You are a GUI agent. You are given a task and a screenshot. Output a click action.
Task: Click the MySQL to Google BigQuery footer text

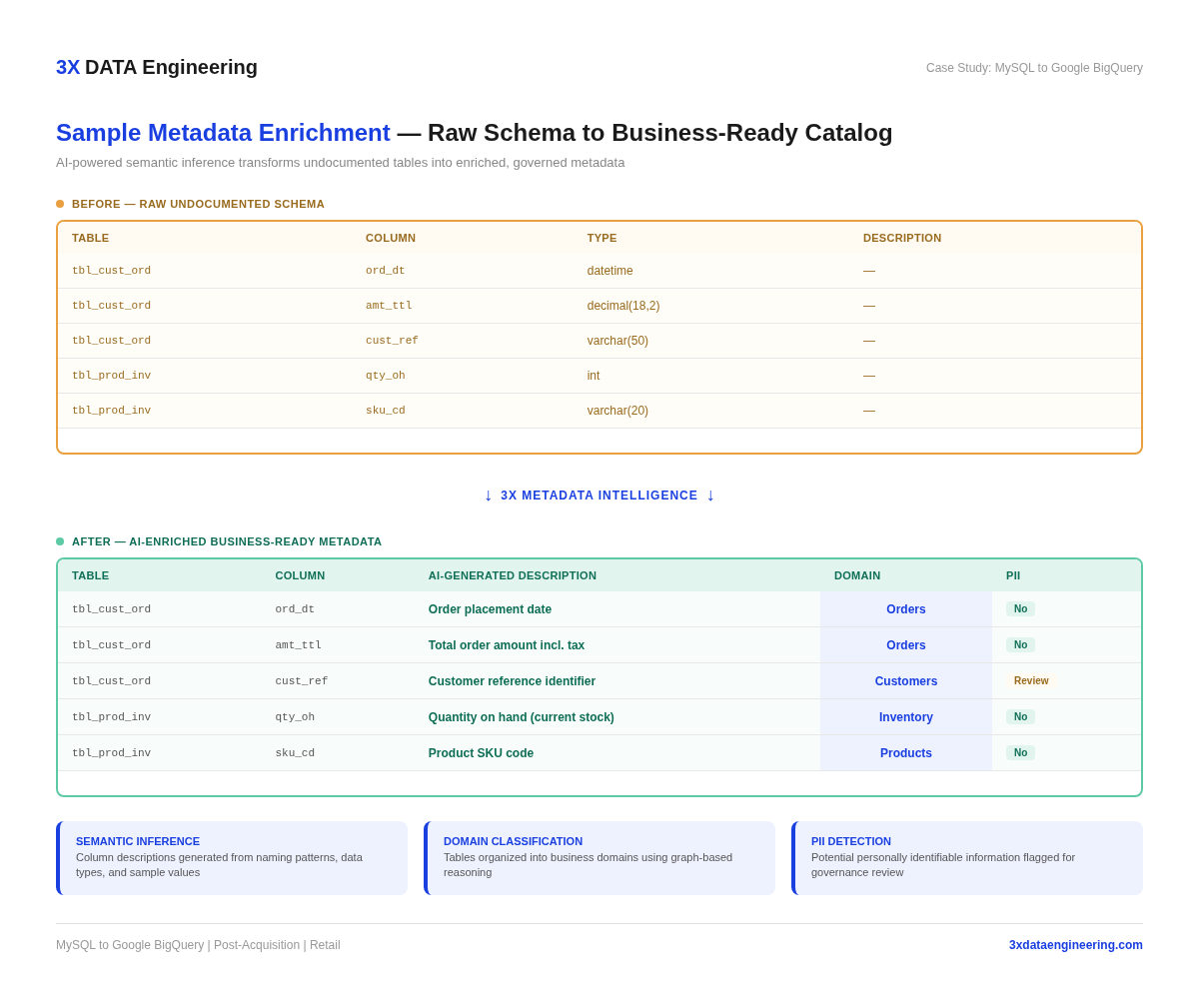[198, 945]
